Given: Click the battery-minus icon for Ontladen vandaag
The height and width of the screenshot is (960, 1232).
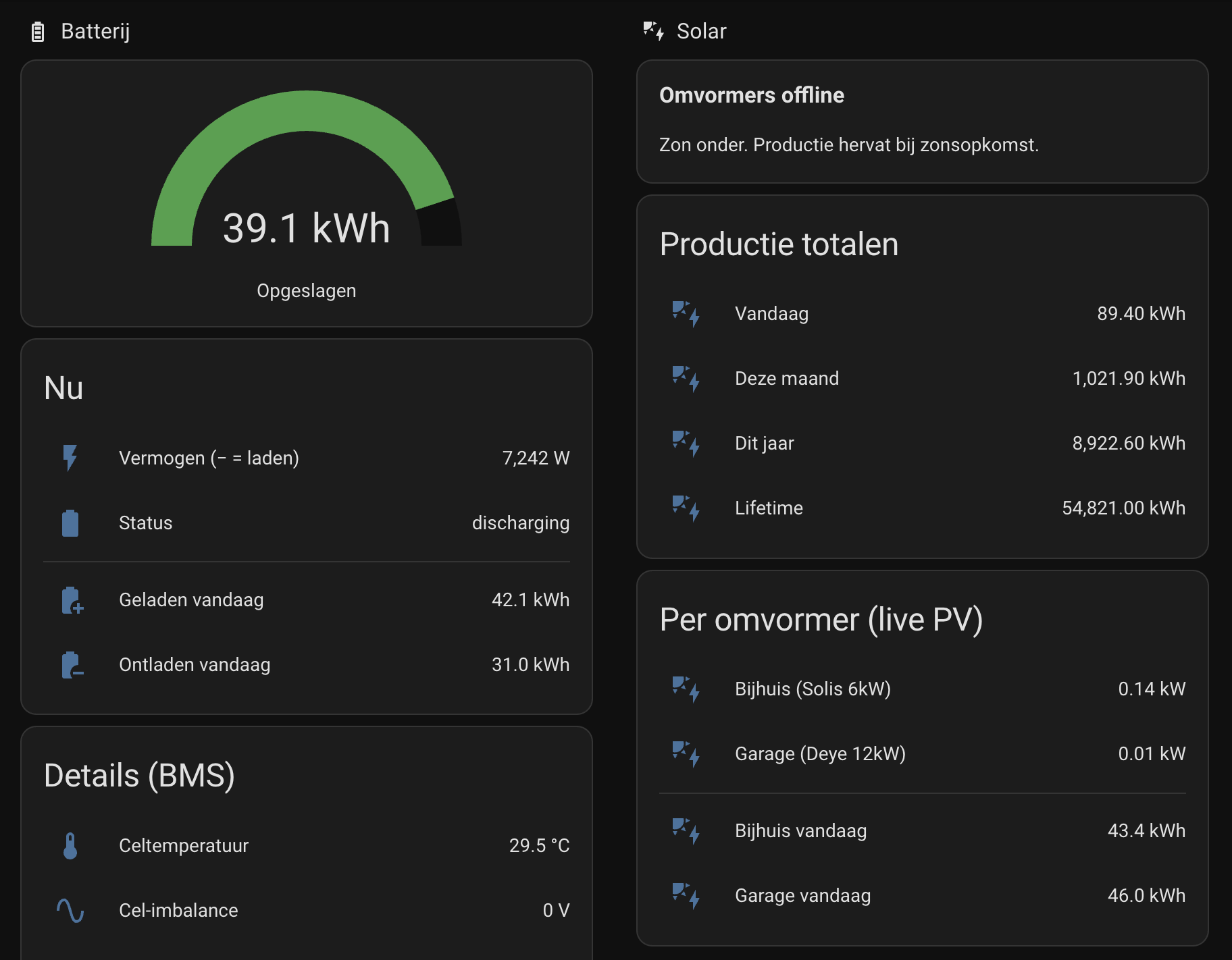Looking at the screenshot, I should coord(72,664).
